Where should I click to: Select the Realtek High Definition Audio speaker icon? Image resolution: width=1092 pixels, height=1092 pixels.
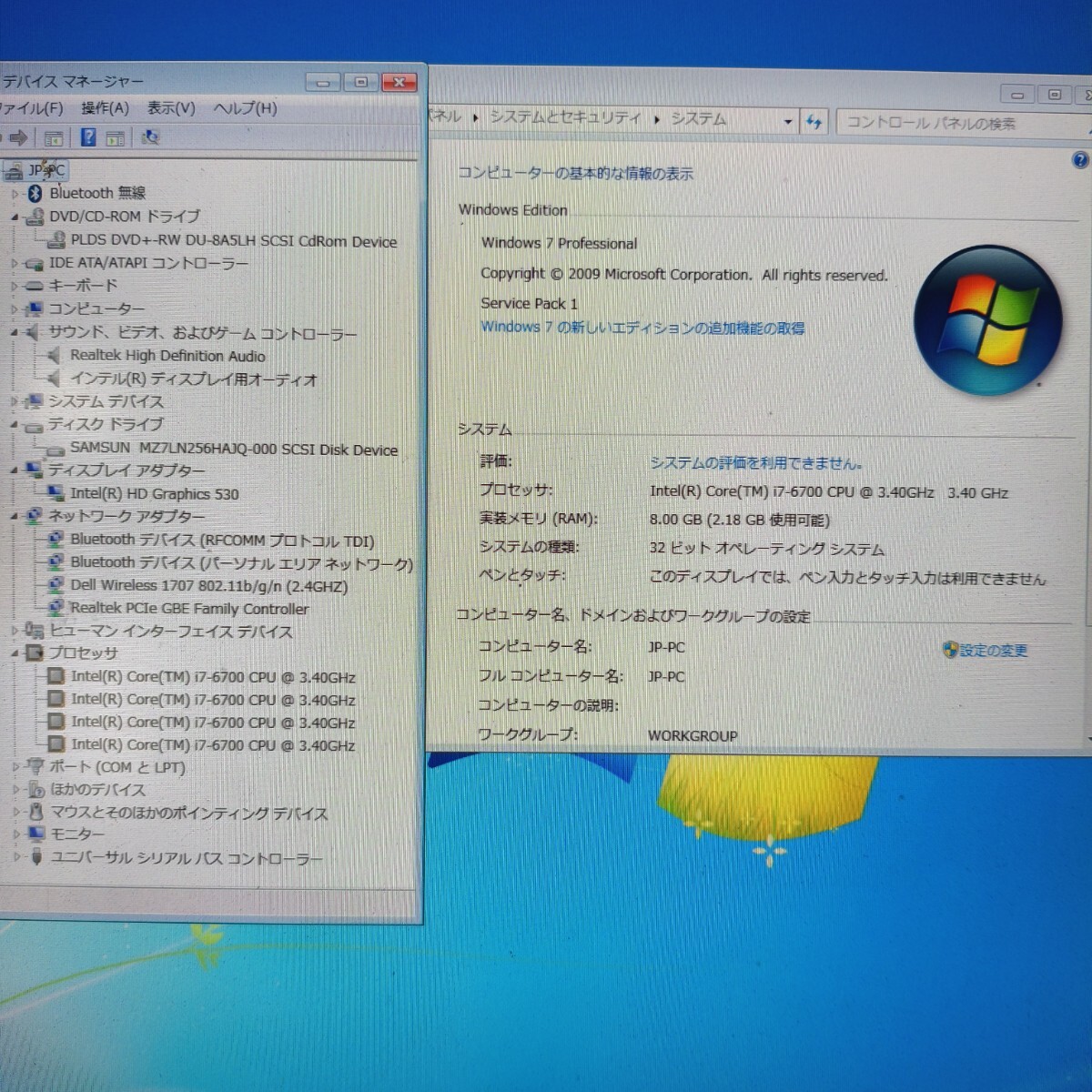click(x=55, y=356)
